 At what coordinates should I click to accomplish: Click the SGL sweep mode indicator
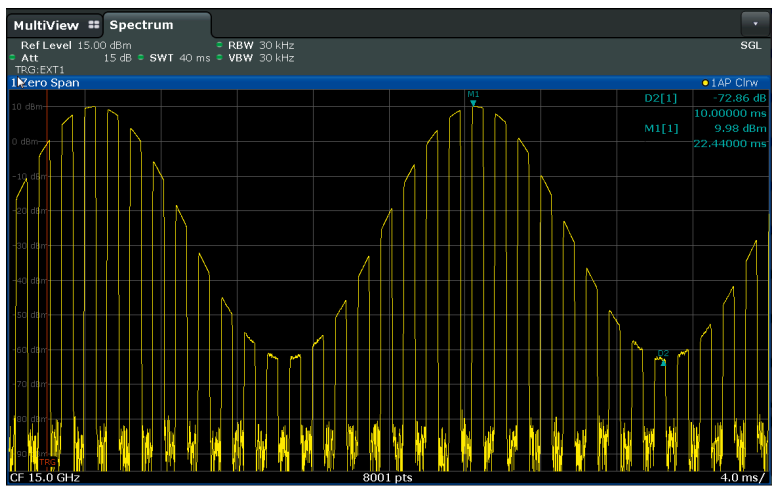(750, 46)
